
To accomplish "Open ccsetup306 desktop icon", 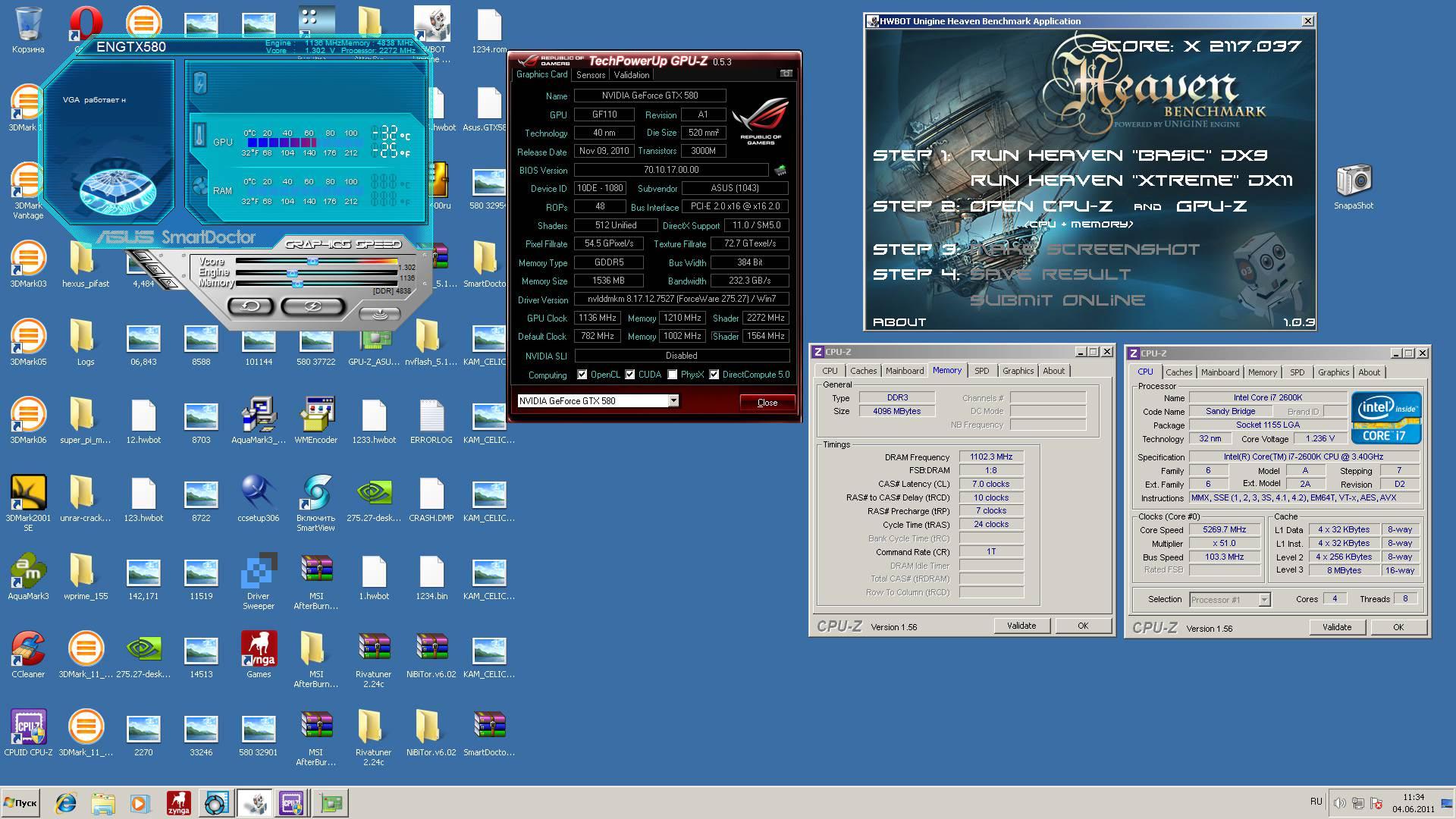I will tap(259, 499).
